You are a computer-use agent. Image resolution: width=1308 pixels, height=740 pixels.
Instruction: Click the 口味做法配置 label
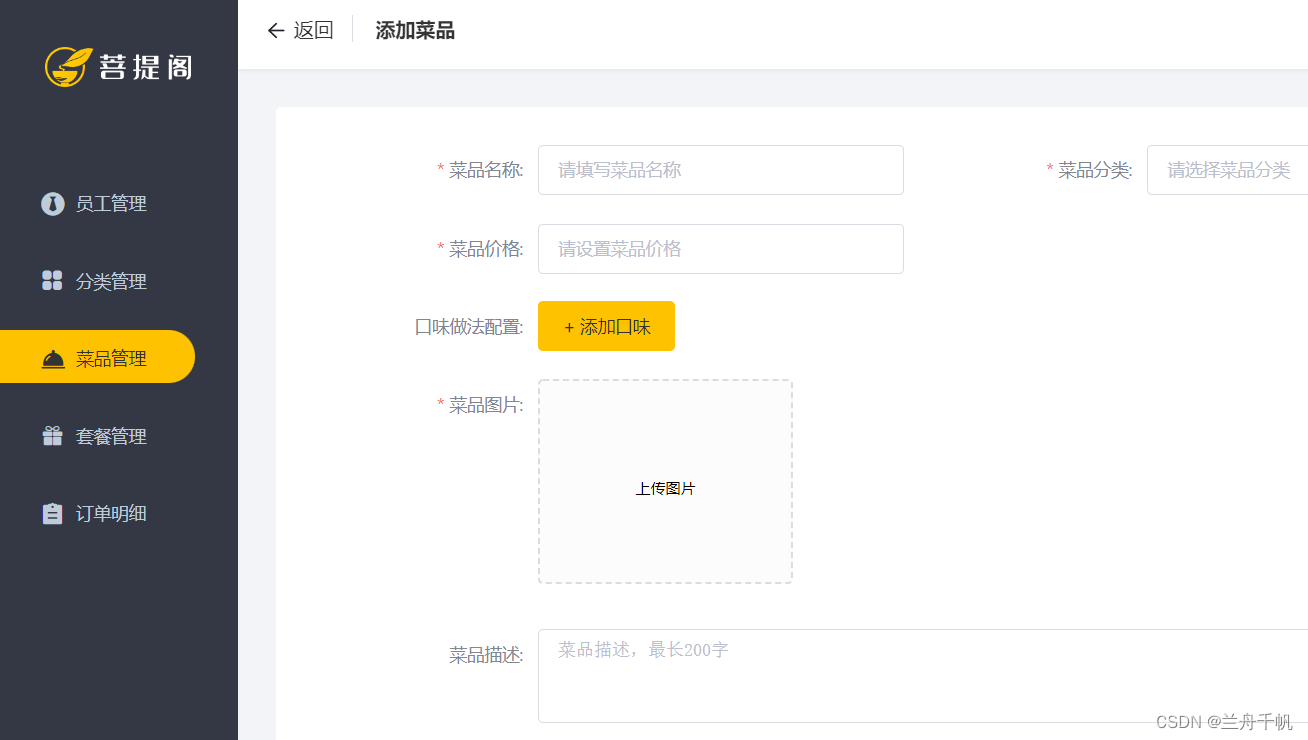469,327
